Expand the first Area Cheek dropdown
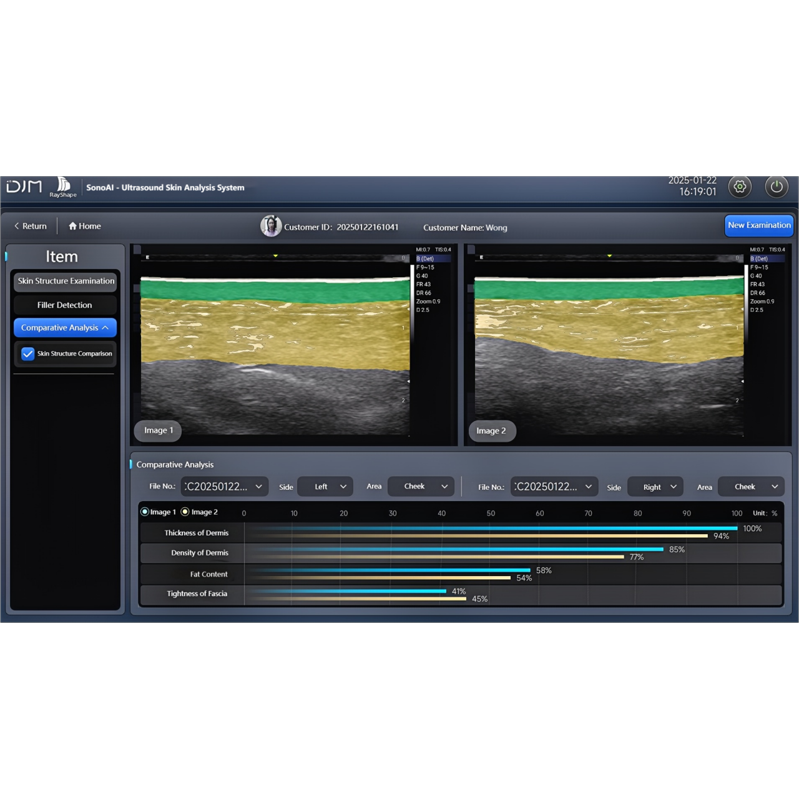Image resolution: width=800 pixels, height=800 pixels. (421, 486)
